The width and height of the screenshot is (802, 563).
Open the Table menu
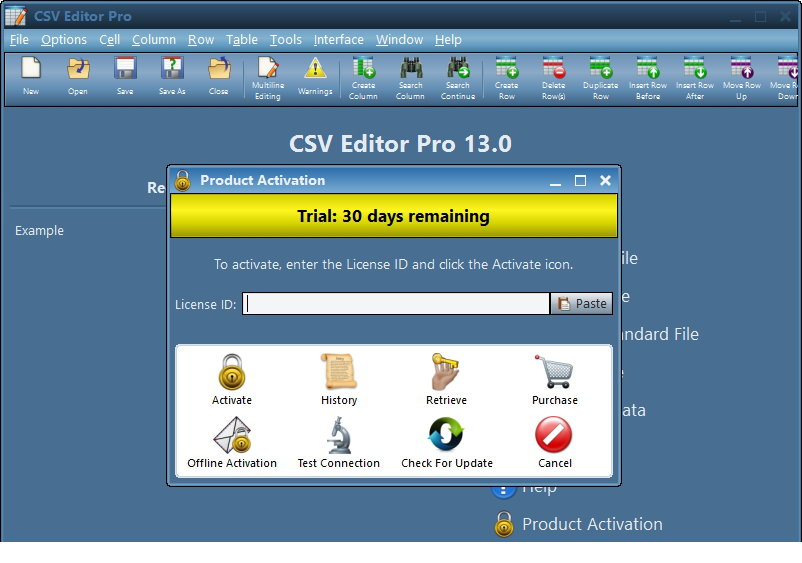click(241, 39)
